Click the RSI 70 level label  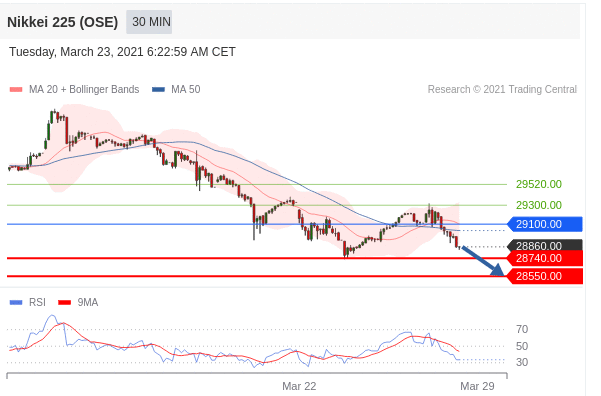coord(522,329)
